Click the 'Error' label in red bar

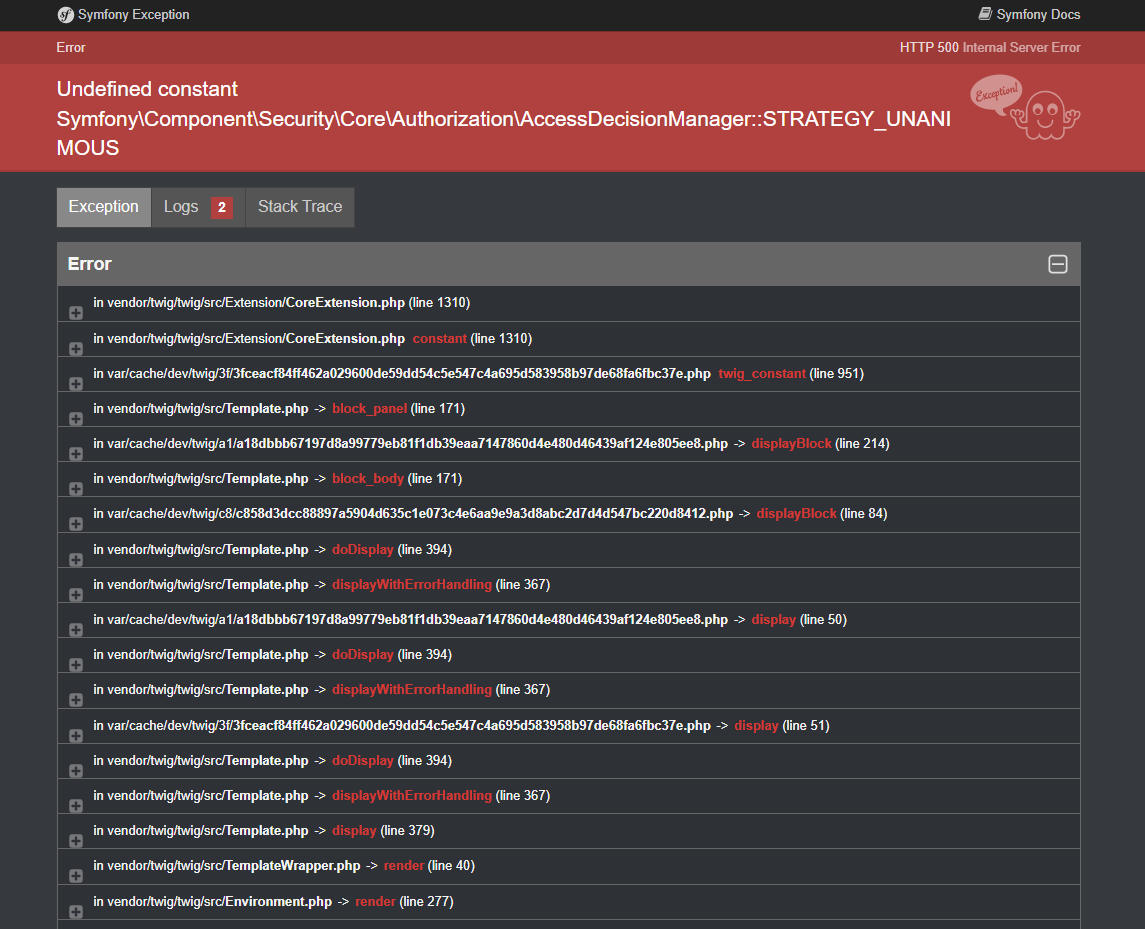point(71,47)
